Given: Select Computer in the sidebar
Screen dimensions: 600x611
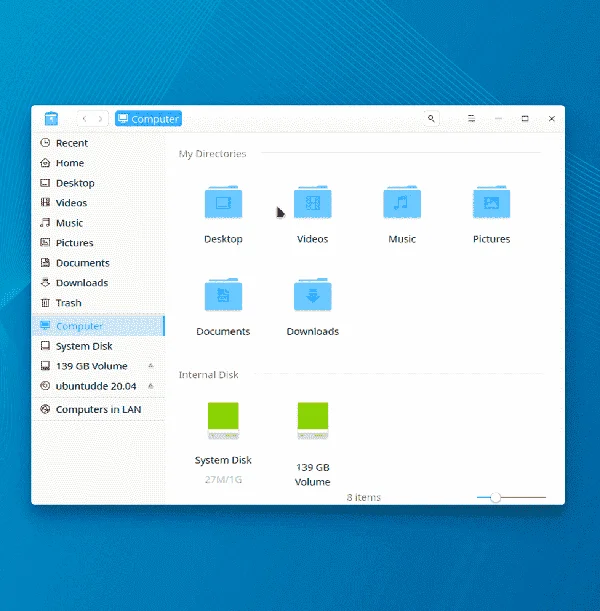Looking at the screenshot, I should pyautogui.click(x=98, y=326).
